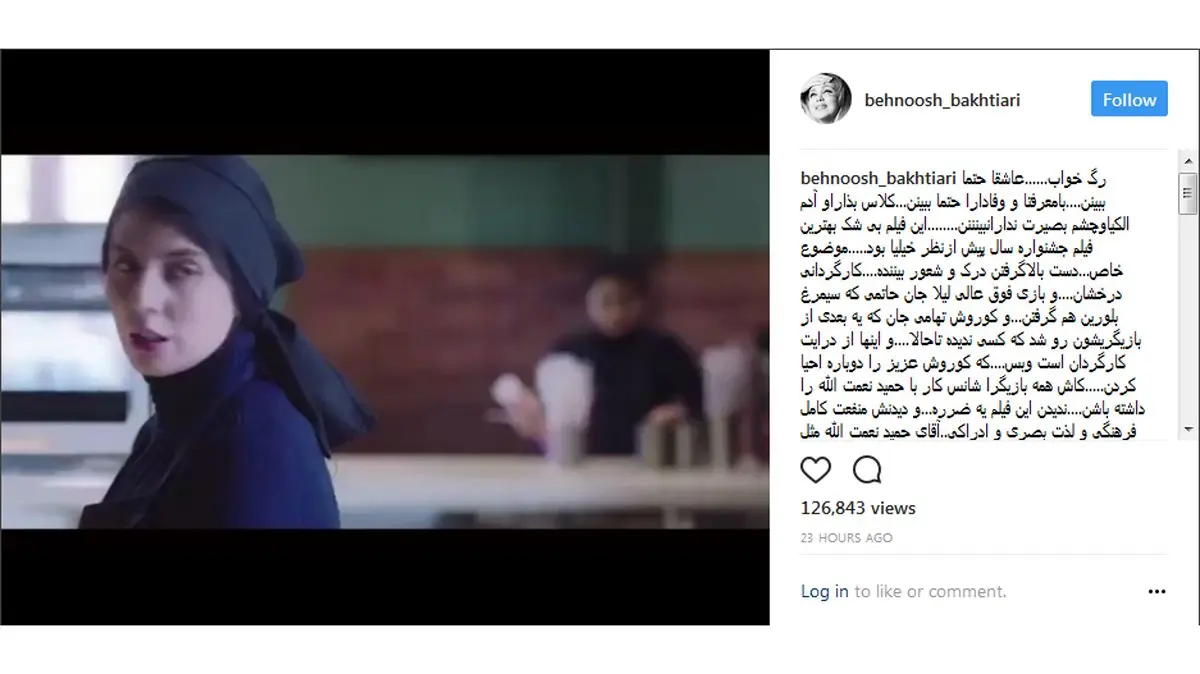Click the empty scrollbar track below the thumb
This screenshot has height=674, width=1200.
1188,317
